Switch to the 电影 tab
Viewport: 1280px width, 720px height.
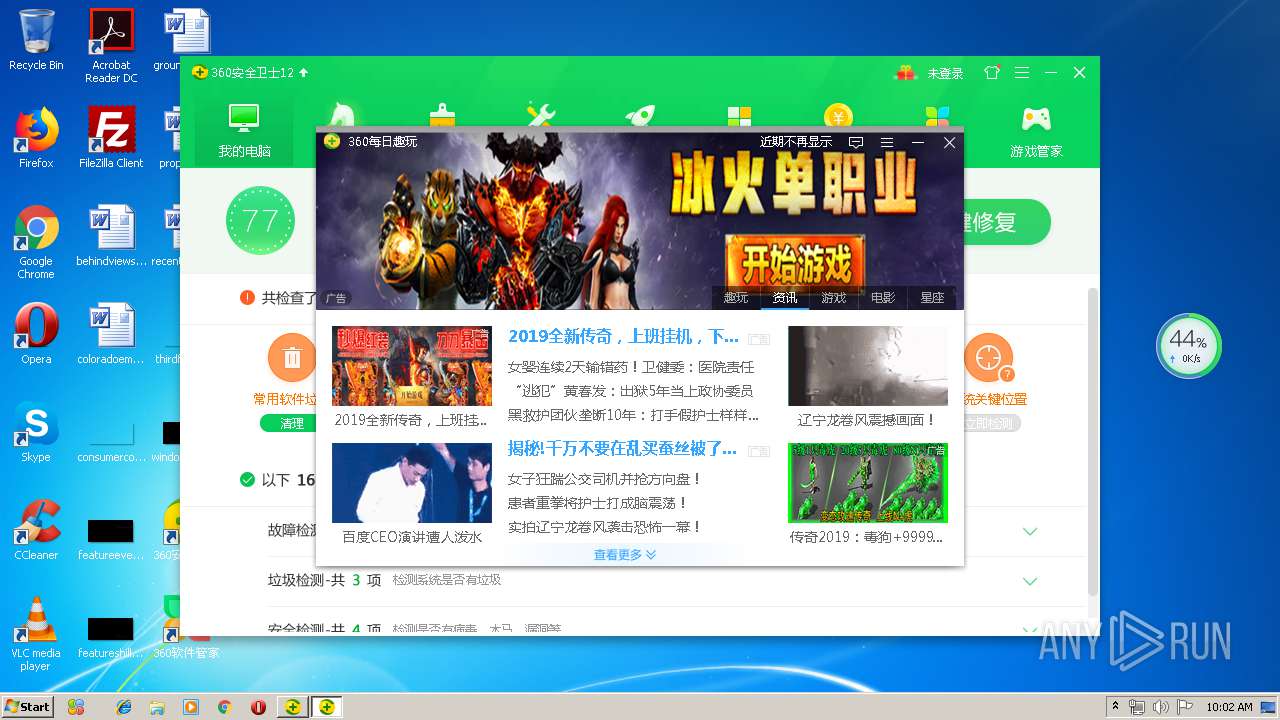point(883,298)
